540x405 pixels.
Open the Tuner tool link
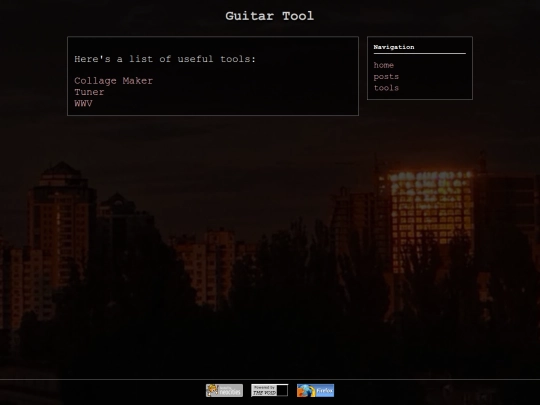pos(89,92)
